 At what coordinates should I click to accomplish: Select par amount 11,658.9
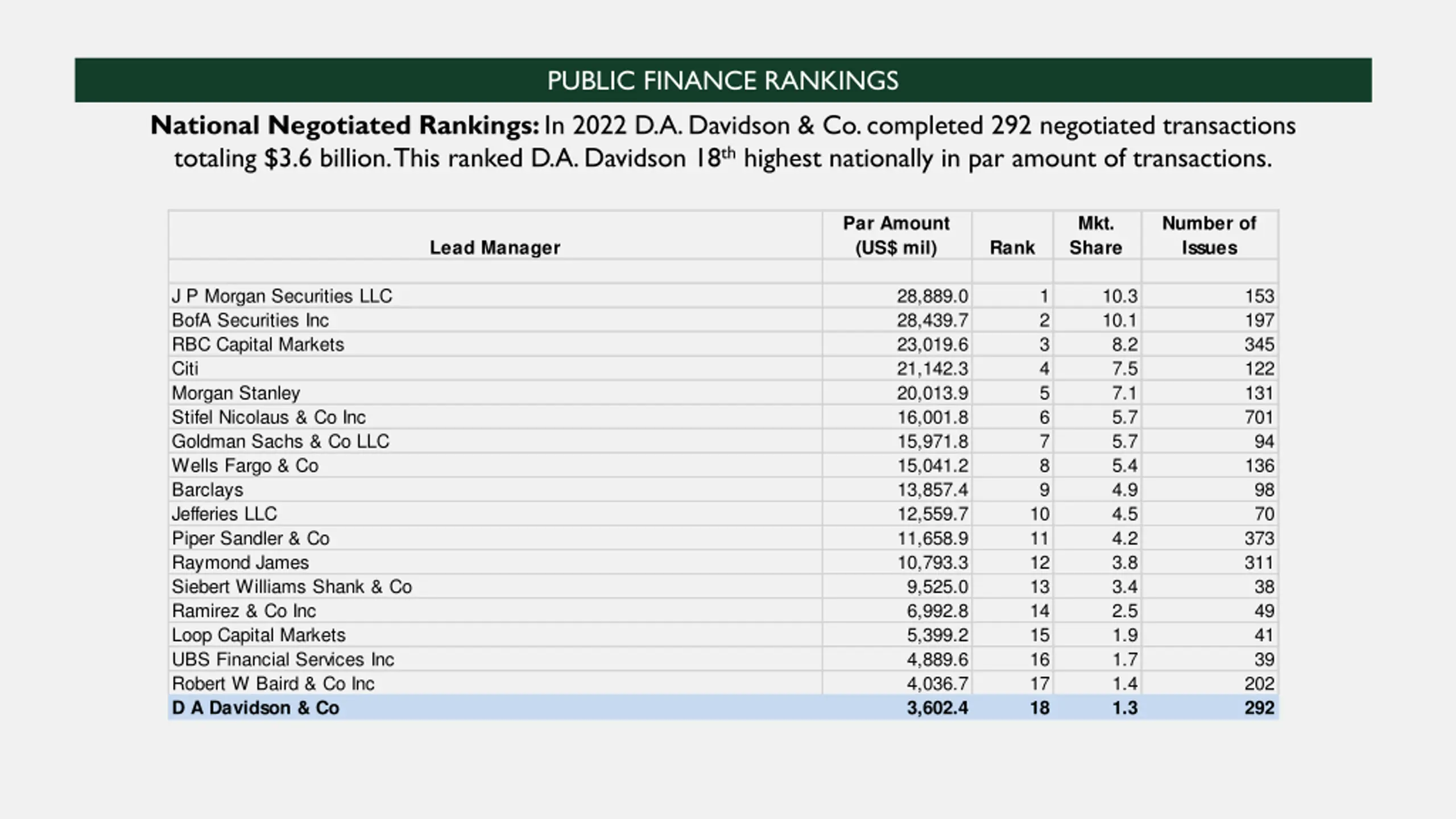click(x=933, y=538)
